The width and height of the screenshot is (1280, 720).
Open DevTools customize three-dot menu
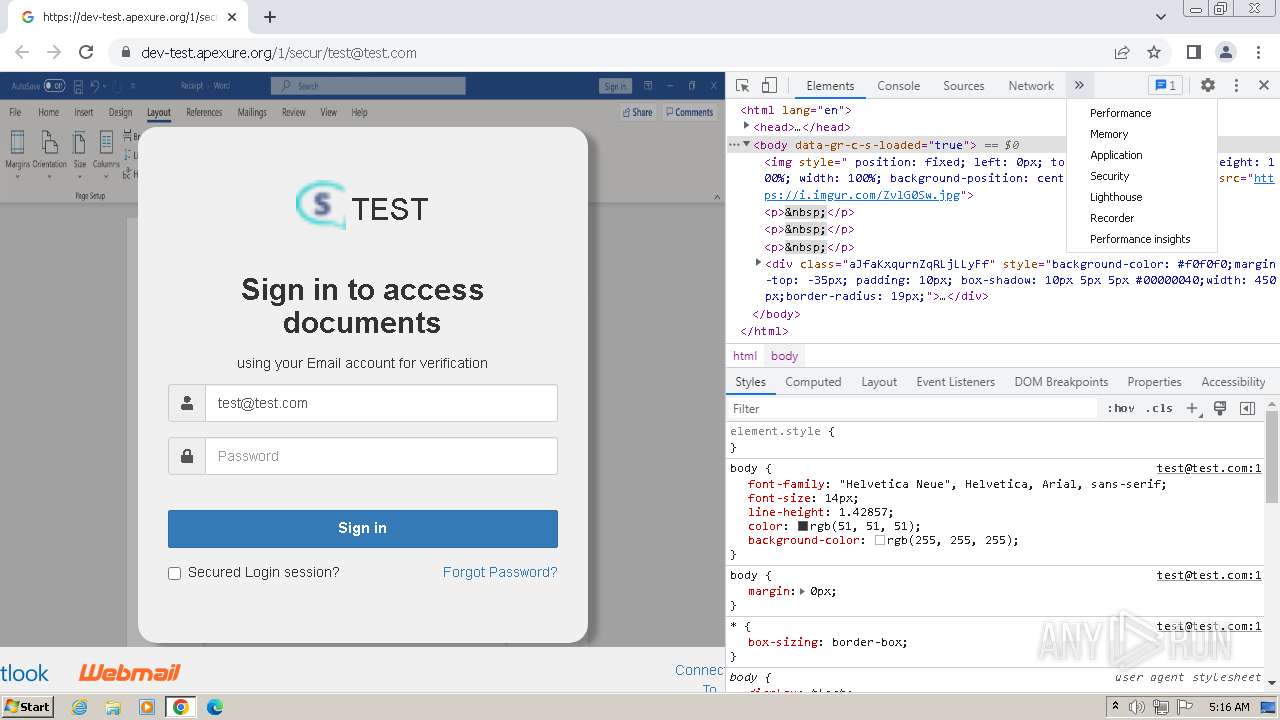pyautogui.click(x=1236, y=86)
